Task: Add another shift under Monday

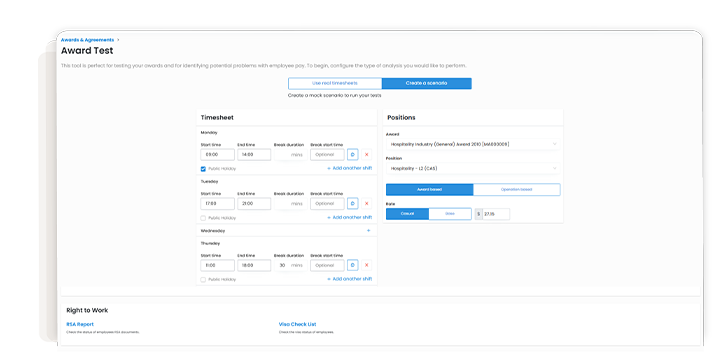Action: (349, 168)
